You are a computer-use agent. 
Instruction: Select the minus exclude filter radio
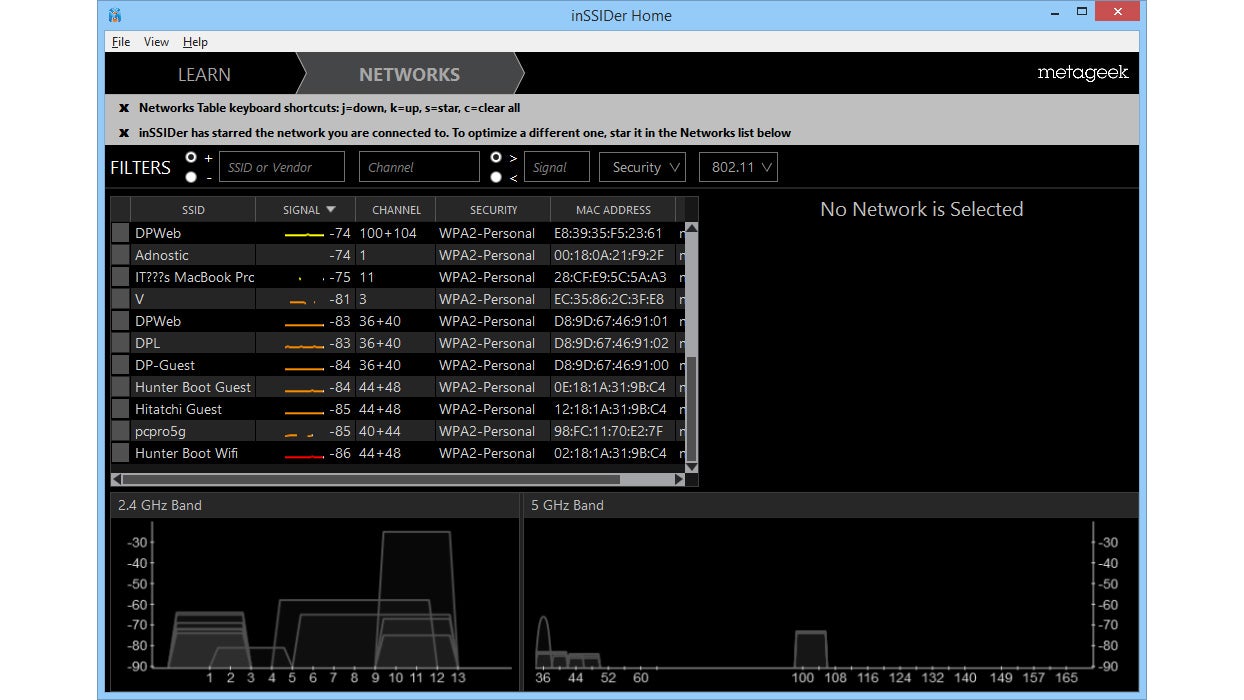(x=191, y=177)
